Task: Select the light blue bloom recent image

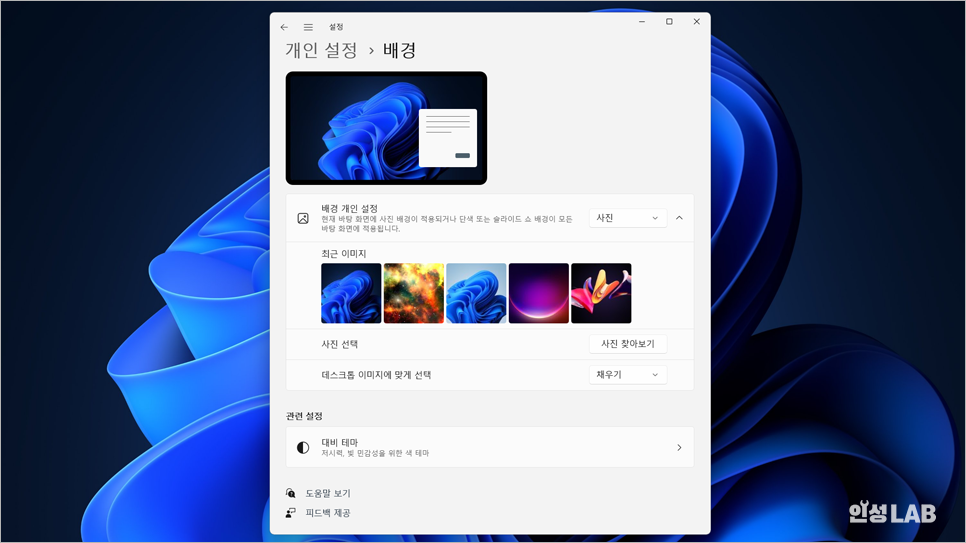Action: pyautogui.click(x=476, y=293)
